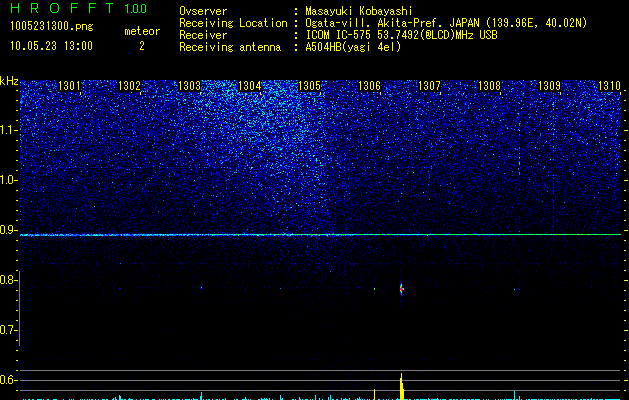Click the kHz axis unit label
Viewport: 629px width, 400px height.
click(9, 81)
